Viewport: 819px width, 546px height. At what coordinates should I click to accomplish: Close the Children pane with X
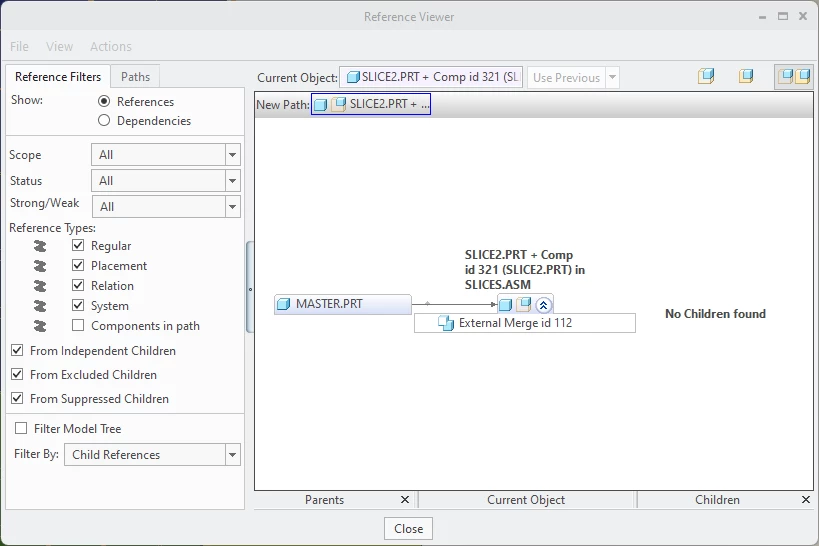tap(806, 500)
